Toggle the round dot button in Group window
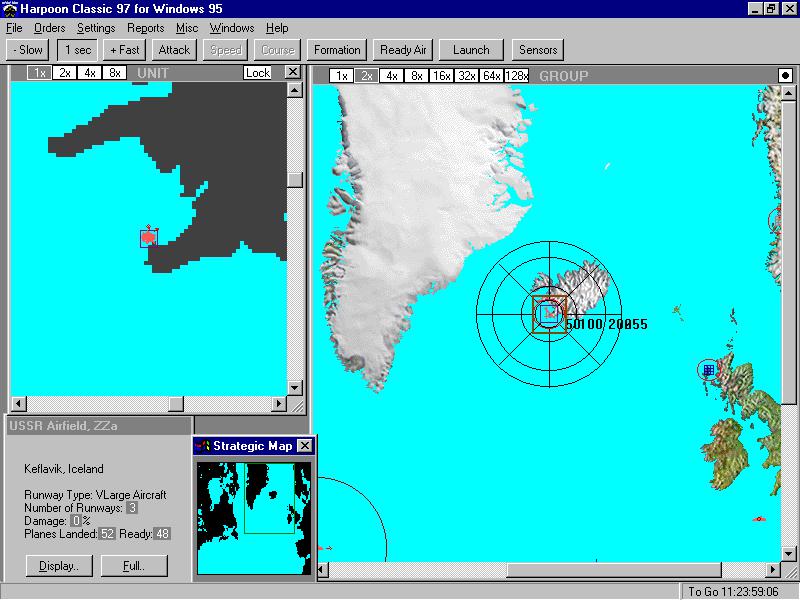The width and height of the screenshot is (800, 600). click(785, 76)
